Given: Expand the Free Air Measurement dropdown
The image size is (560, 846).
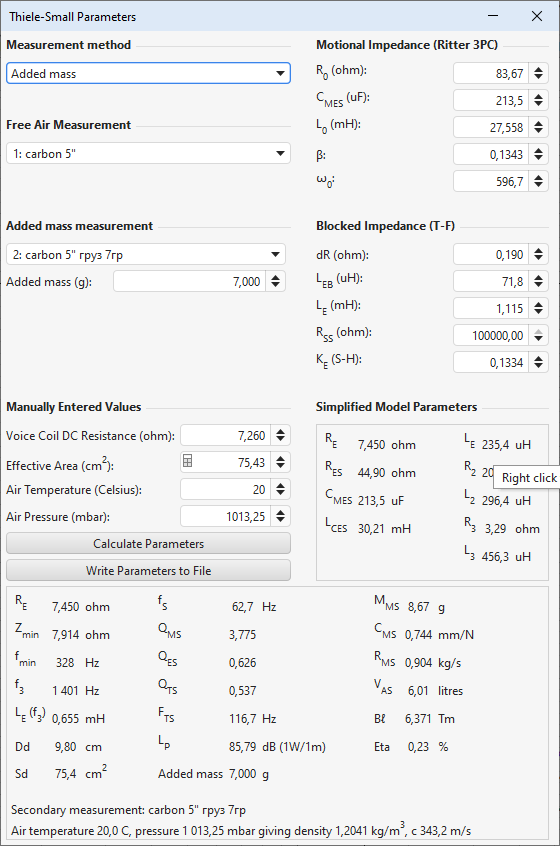Looking at the screenshot, I should [148, 153].
